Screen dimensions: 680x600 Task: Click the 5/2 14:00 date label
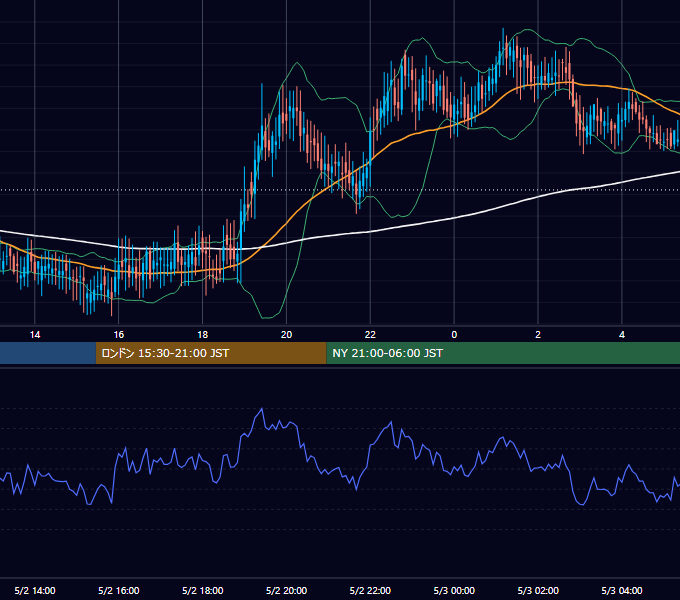35,590
